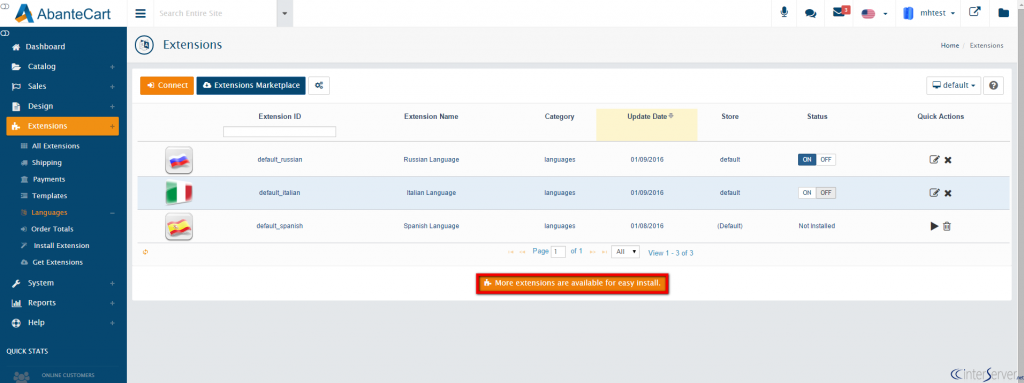Select Install Extension submenu item
The height and width of the screenshot is (383, 1024).
coord(61,246)
